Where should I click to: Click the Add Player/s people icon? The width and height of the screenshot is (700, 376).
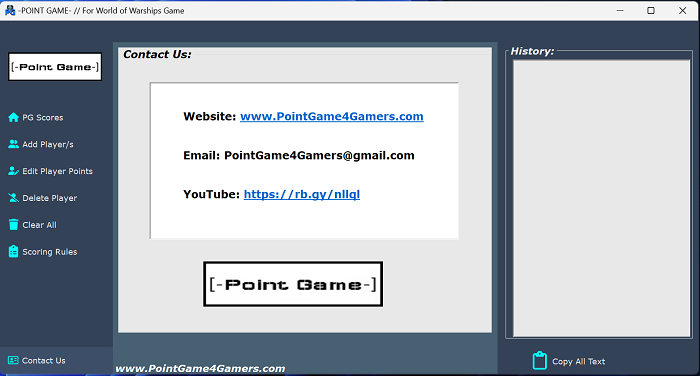[x=13, y=144]
